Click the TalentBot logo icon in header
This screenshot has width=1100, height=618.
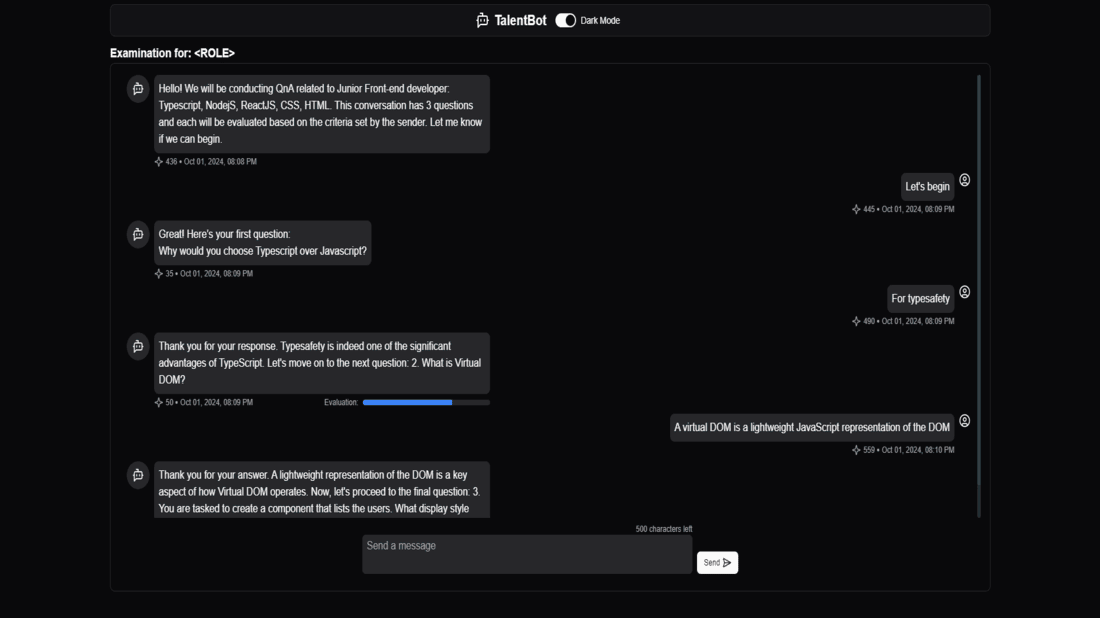(482, 20)
